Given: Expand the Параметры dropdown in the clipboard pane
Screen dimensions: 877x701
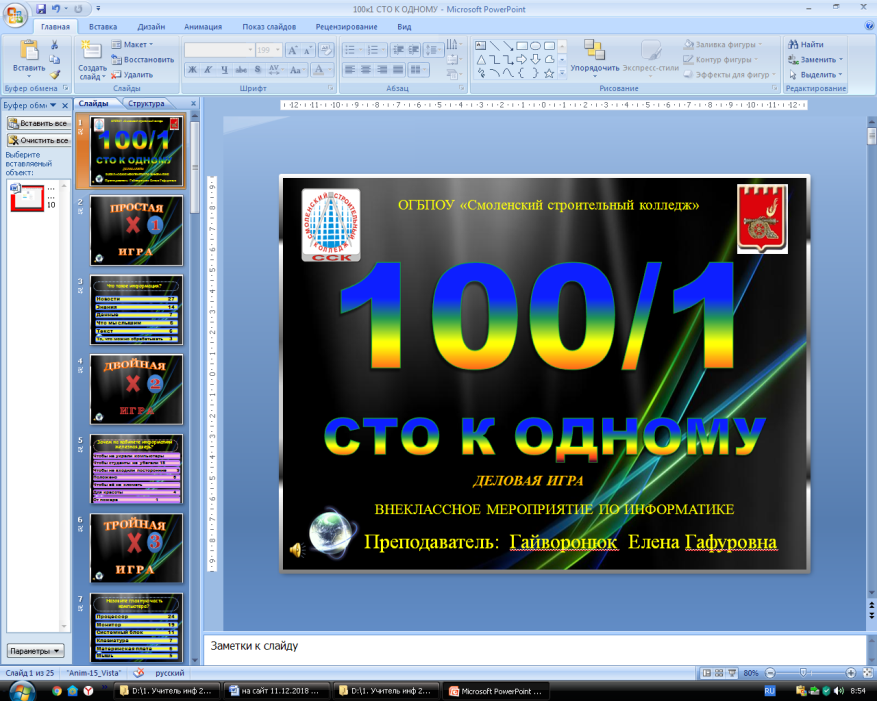Looking at the screenshot, I should (35, 650).
